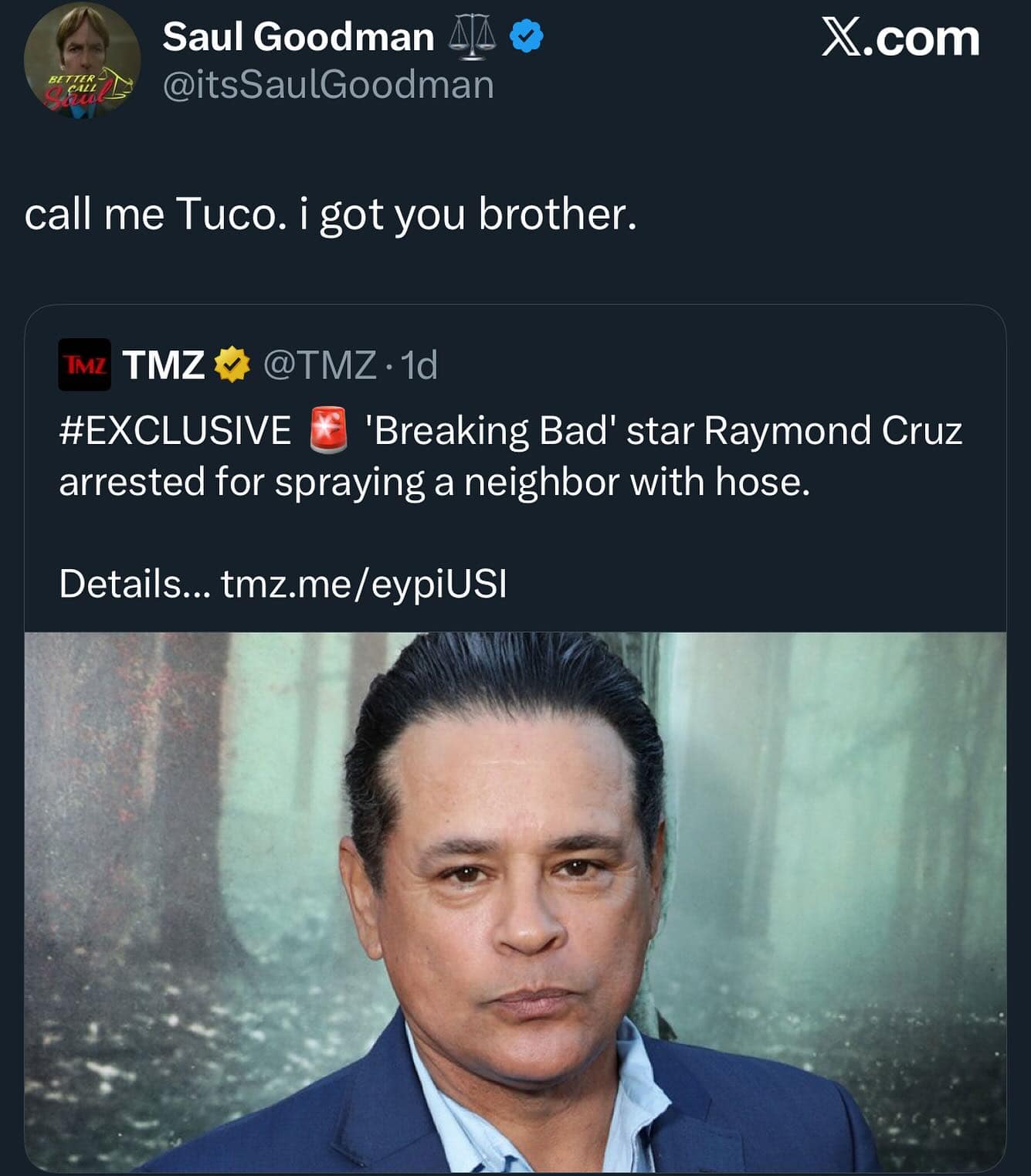Open the tmz.me/eypiUSI link

[364, 584]
